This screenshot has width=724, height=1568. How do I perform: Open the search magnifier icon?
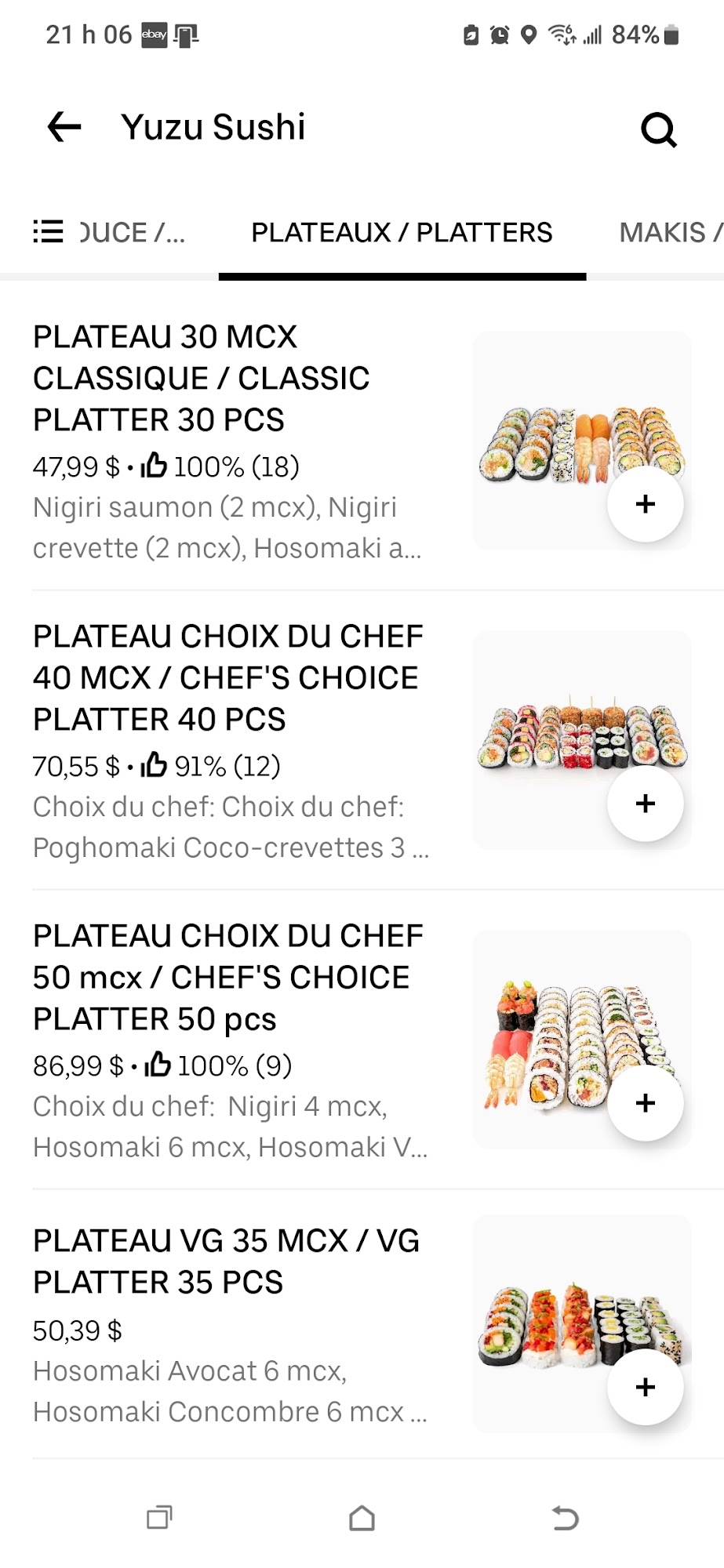658,129
